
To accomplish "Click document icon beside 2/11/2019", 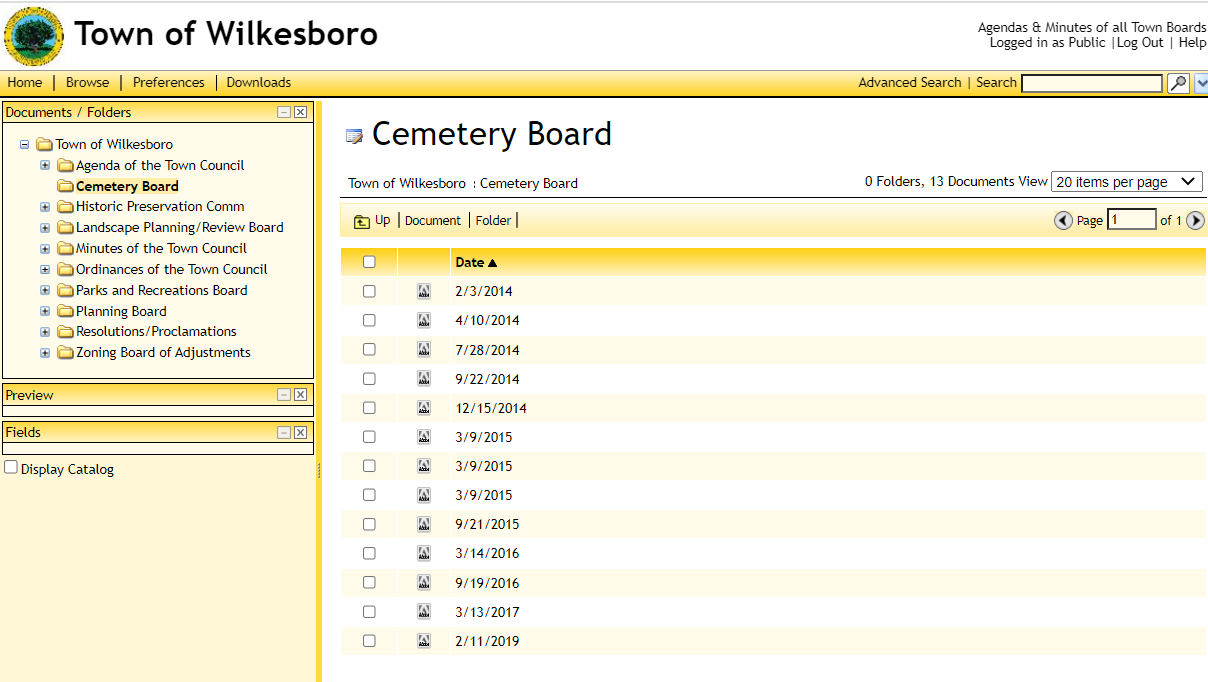I will (x=424, y=641).
